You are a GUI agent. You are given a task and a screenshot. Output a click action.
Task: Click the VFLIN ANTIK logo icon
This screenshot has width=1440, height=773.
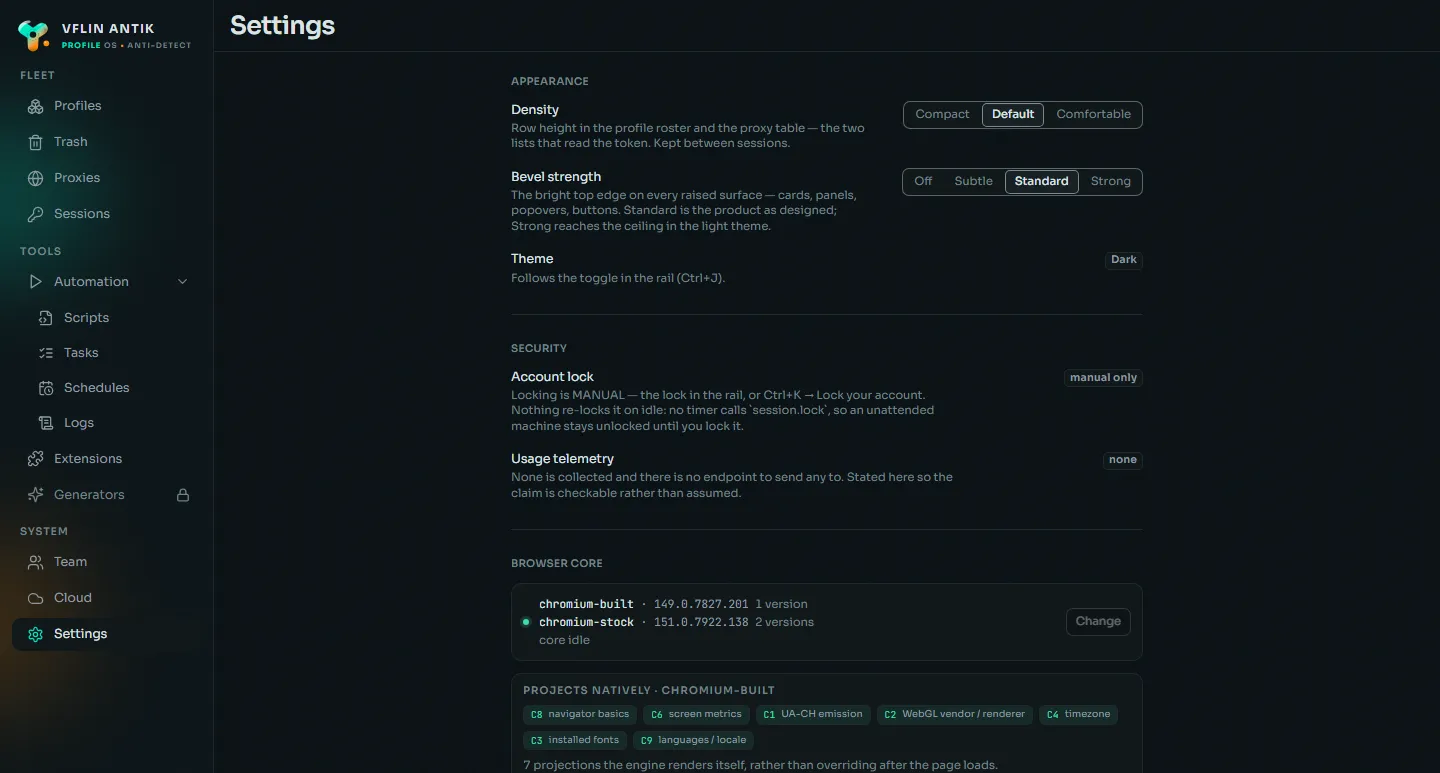[34, 36]
